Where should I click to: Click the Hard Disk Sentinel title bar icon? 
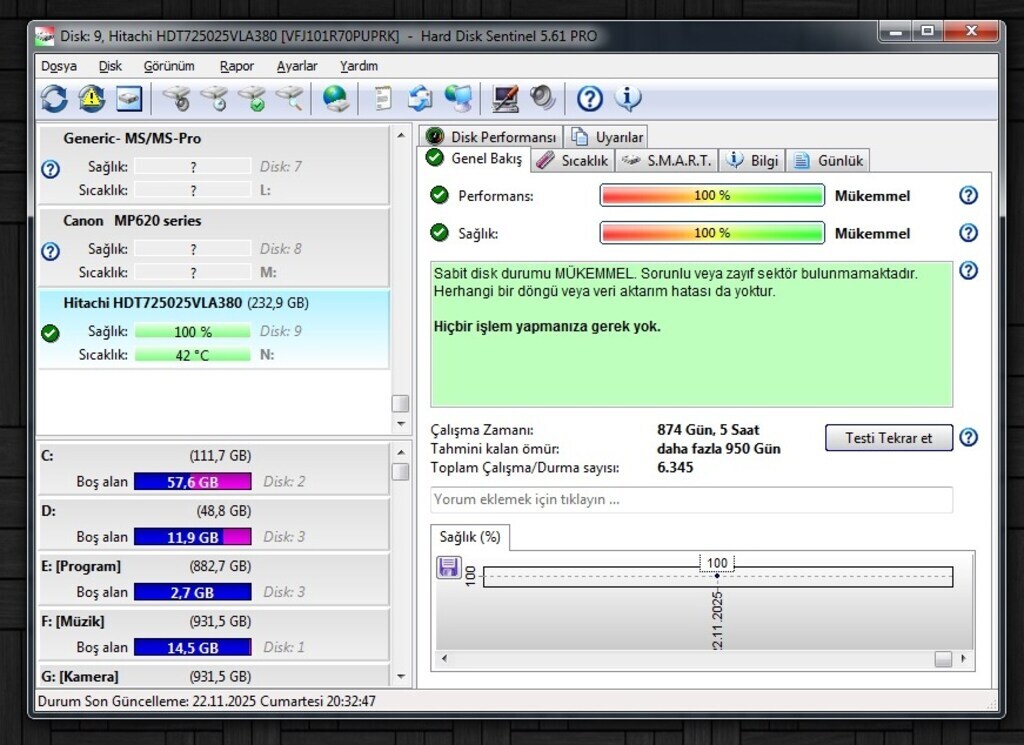[x=44, y=36]
